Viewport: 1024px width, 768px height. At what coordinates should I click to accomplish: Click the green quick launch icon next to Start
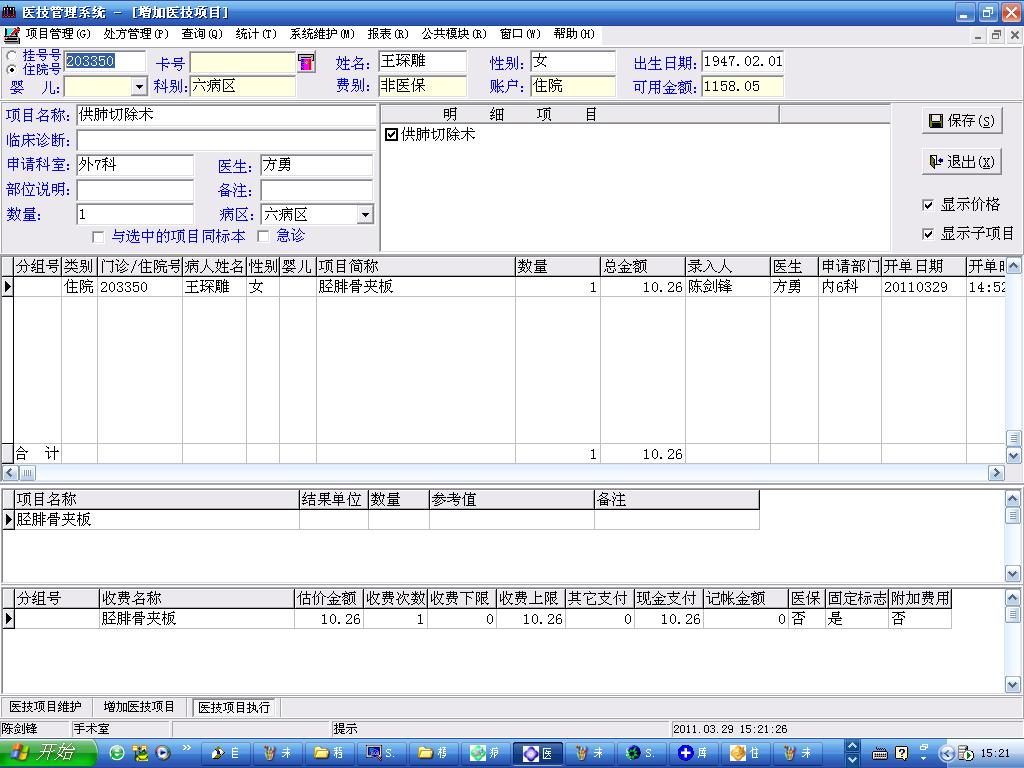pos(118,753)
